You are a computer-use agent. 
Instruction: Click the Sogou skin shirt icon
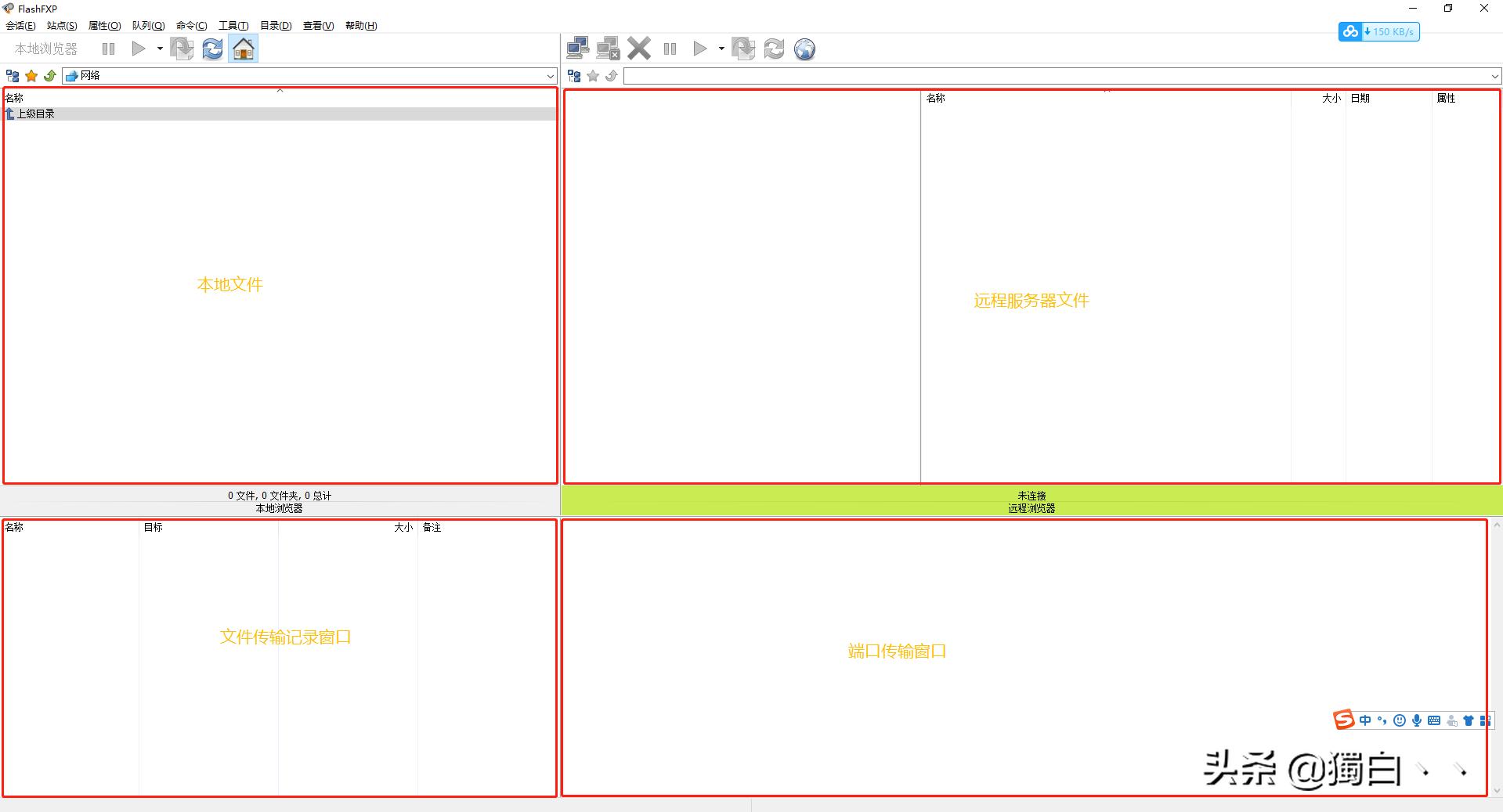pos(1469,720)
